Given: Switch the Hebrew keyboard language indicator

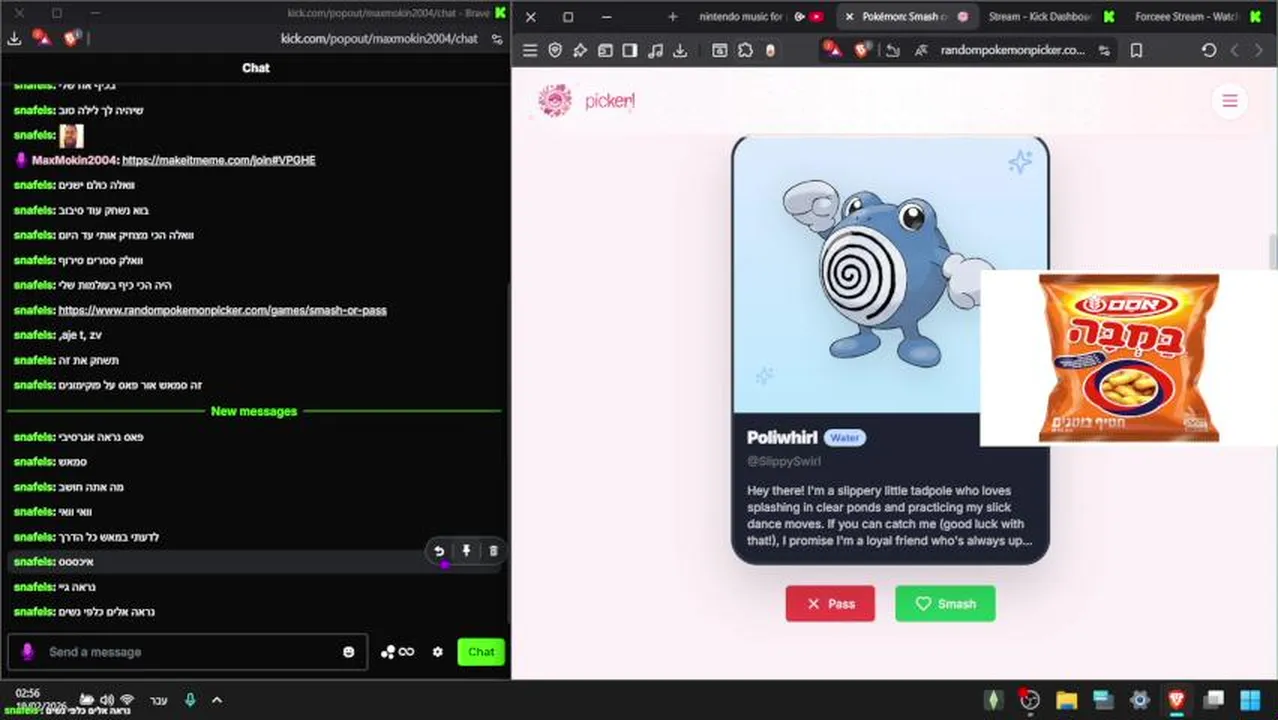Looking at the screenshot, I should coord(158,700).
